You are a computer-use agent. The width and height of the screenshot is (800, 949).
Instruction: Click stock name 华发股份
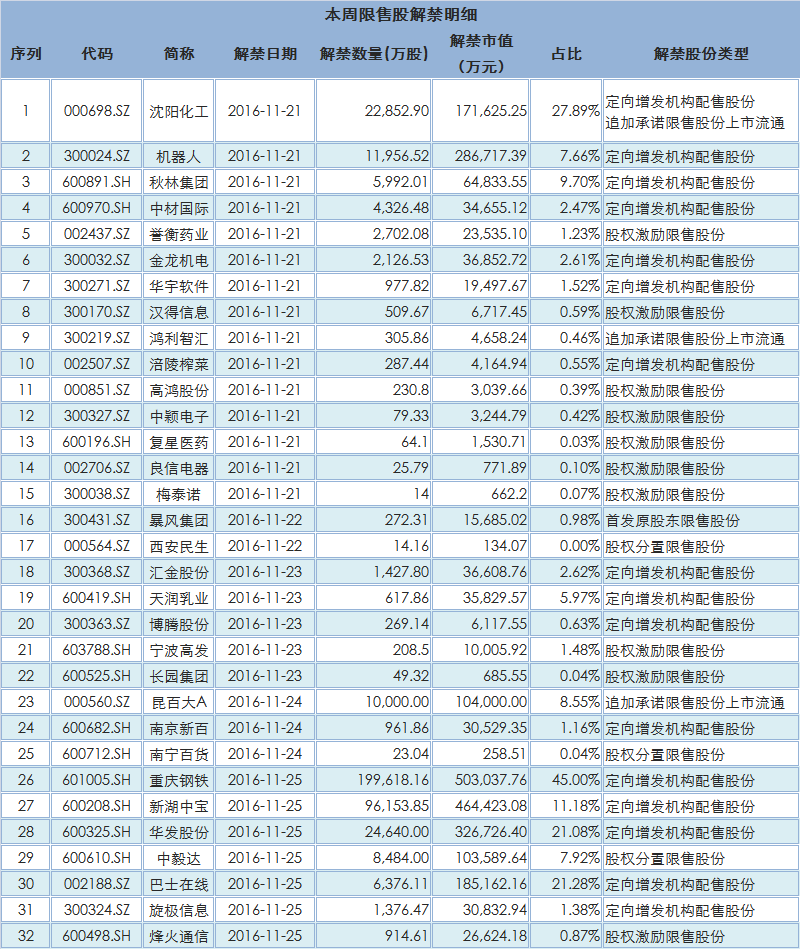[179, 833]
